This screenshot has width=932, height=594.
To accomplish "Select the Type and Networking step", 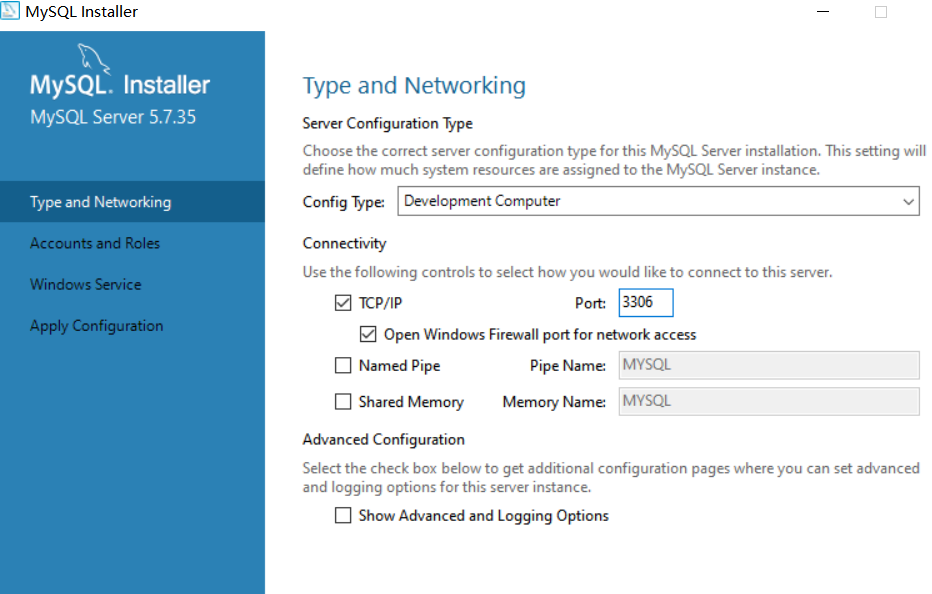I will (133, 202).
